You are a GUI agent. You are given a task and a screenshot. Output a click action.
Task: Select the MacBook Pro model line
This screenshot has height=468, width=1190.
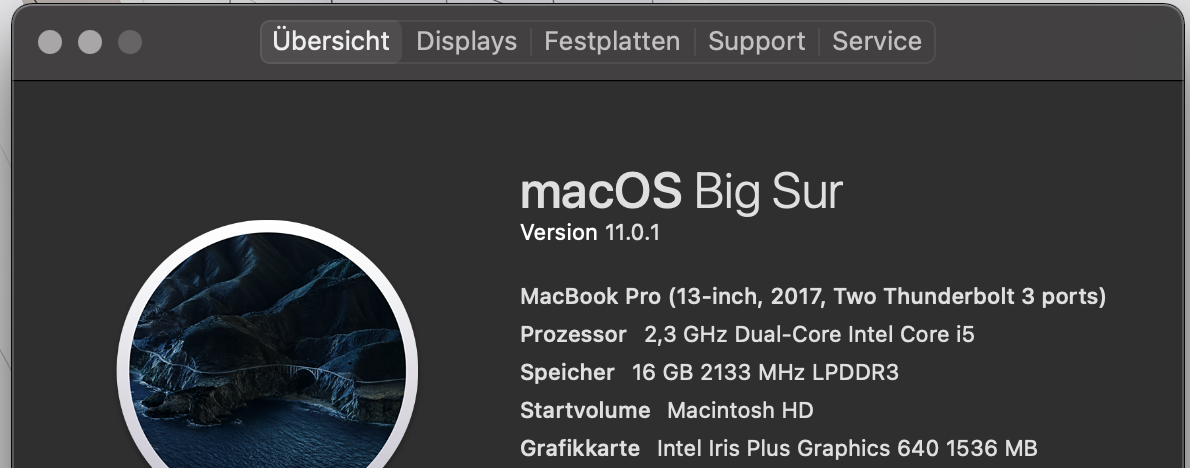click(x=812, y=297)
